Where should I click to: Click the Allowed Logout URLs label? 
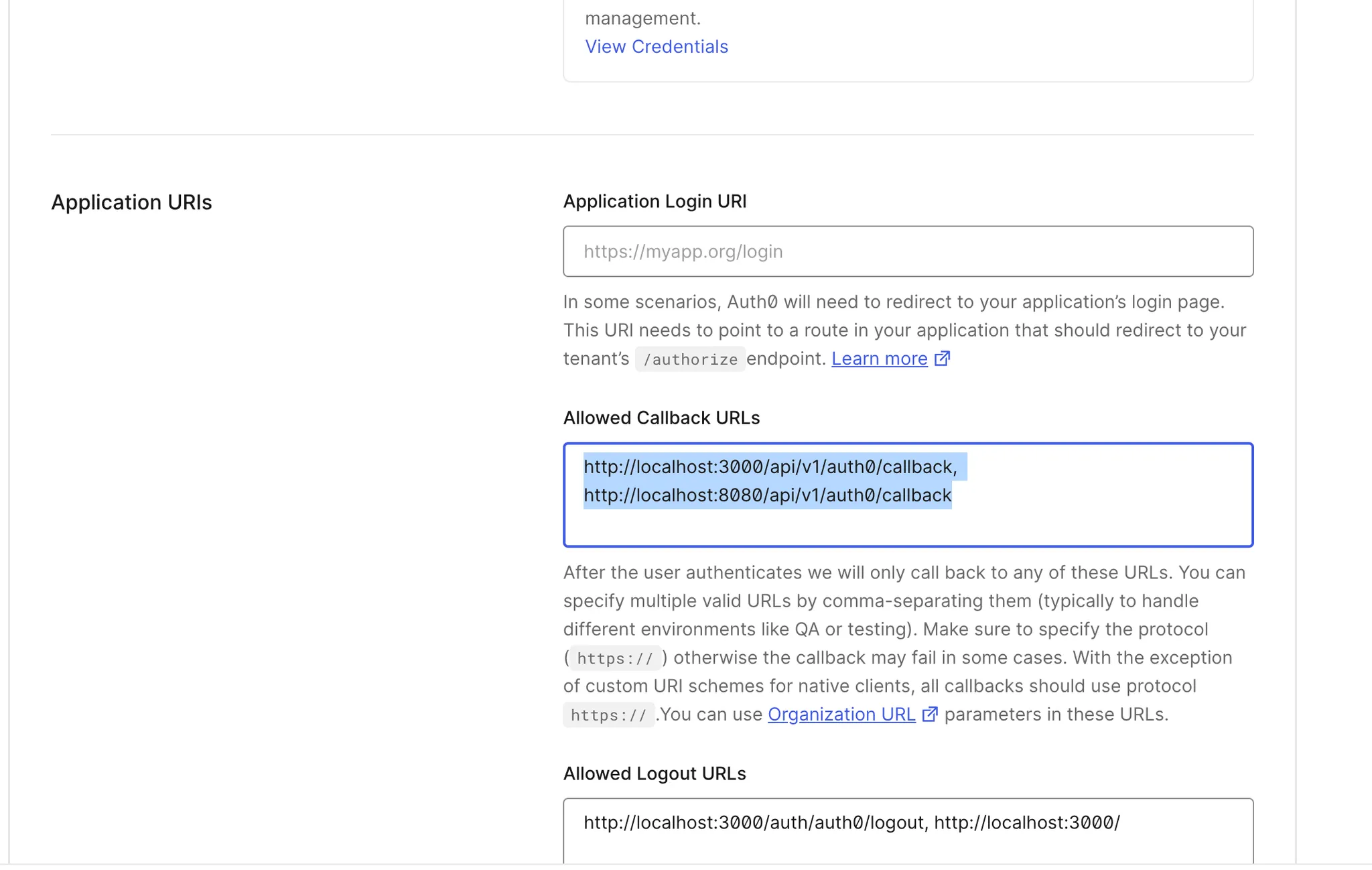(x=654, y=774)
